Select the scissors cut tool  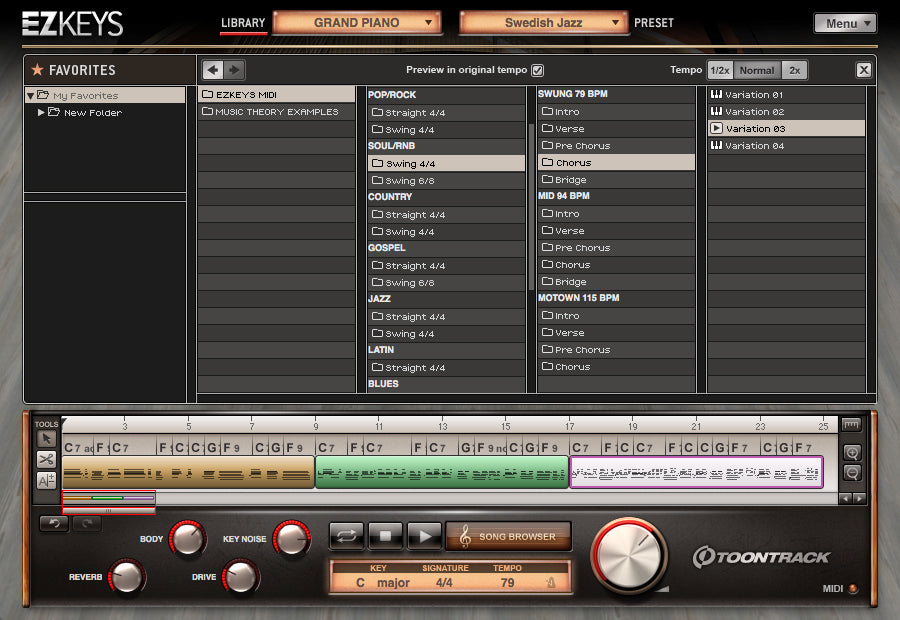tap(47, 460)
